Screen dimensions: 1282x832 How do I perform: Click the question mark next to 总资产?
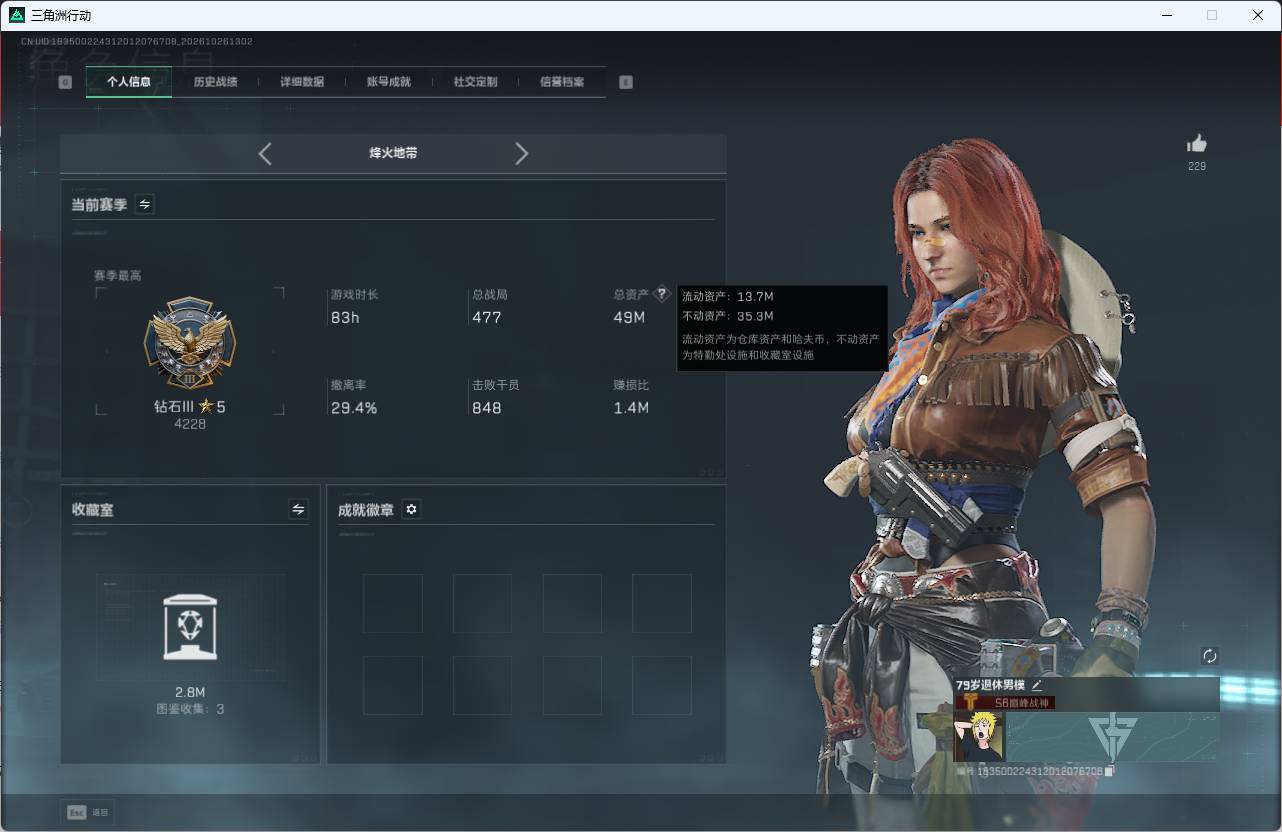click(661, 295)
